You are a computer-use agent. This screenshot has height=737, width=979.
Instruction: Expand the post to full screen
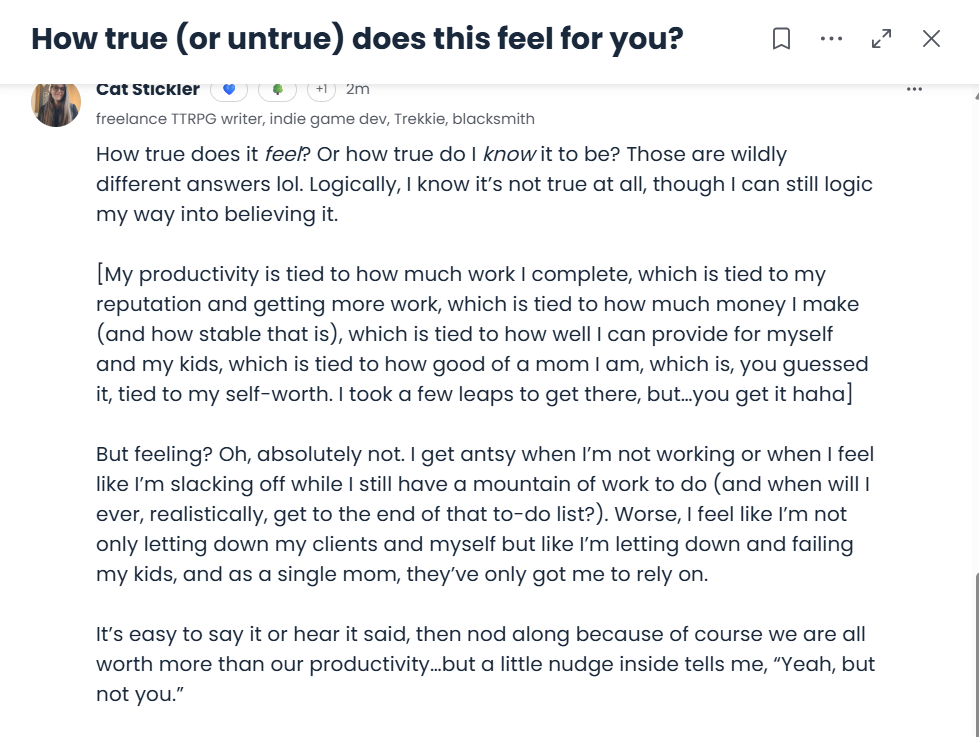coord(881,39)
